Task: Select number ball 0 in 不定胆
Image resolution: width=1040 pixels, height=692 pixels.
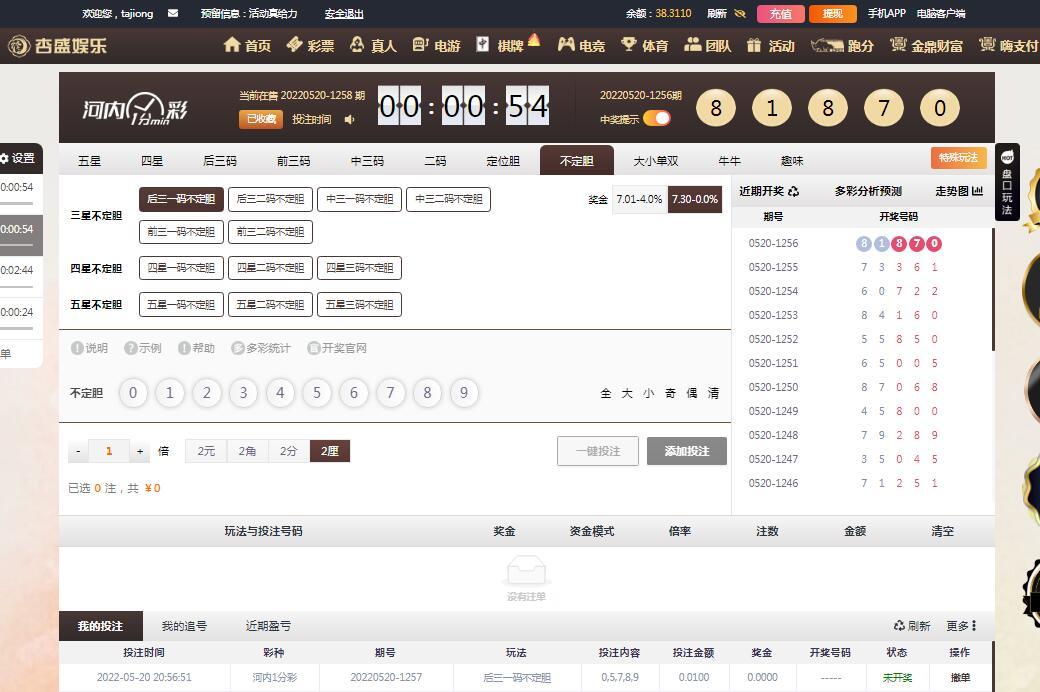Action: tap(133, 393)
